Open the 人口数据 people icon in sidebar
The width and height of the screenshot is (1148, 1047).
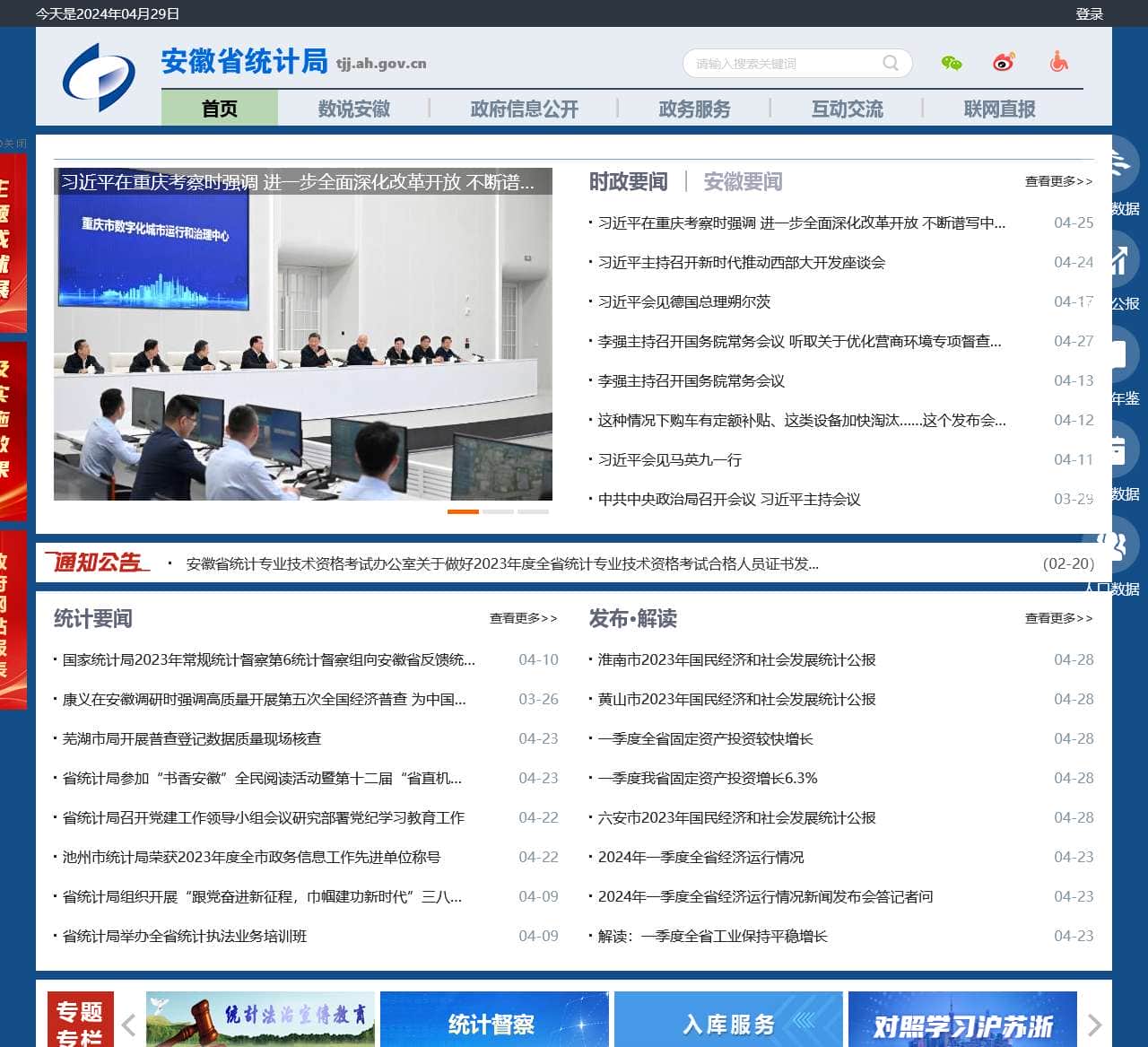(x=1115, y=546)
